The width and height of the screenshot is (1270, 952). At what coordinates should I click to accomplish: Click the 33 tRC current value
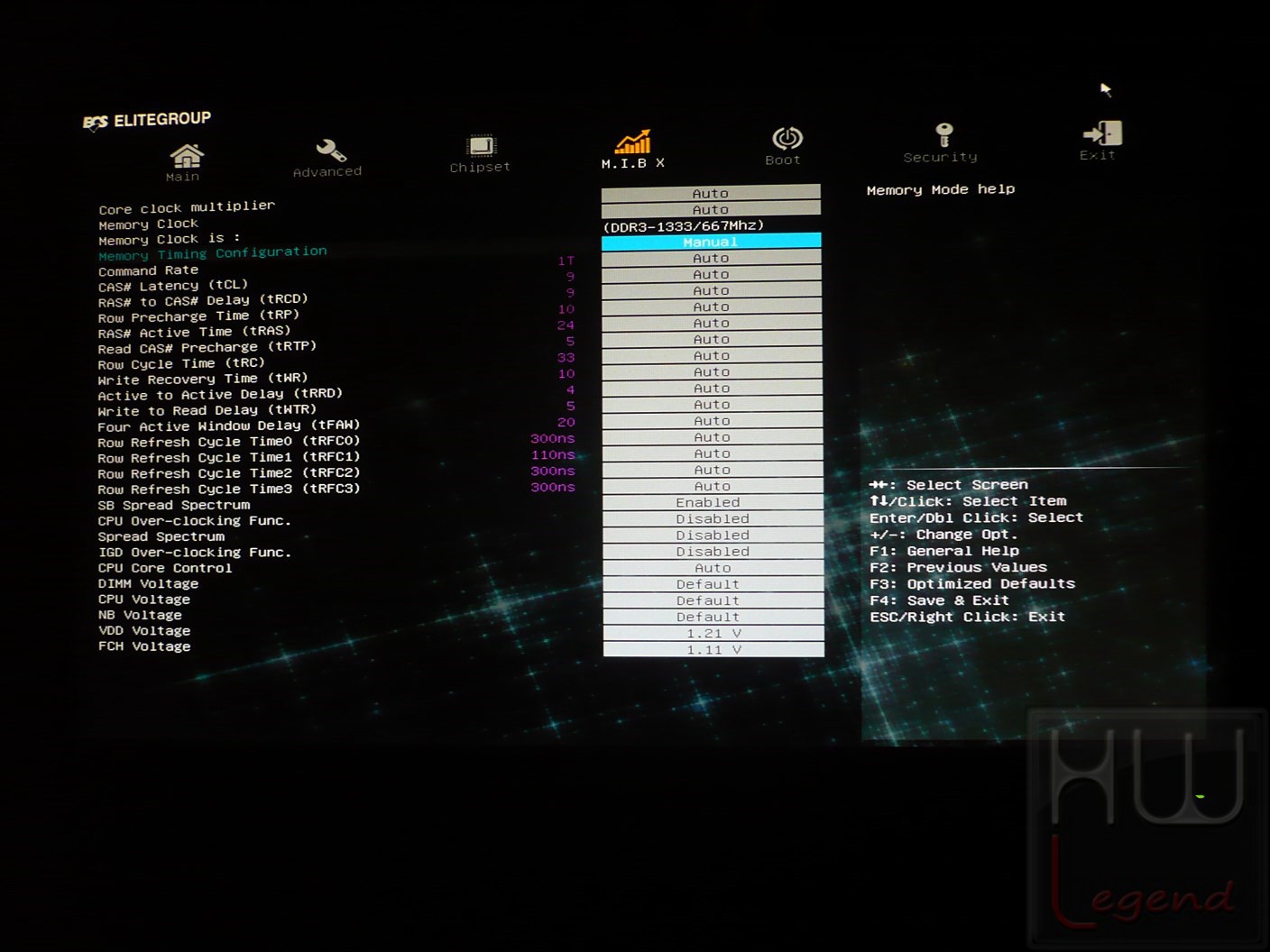(566, 357)
